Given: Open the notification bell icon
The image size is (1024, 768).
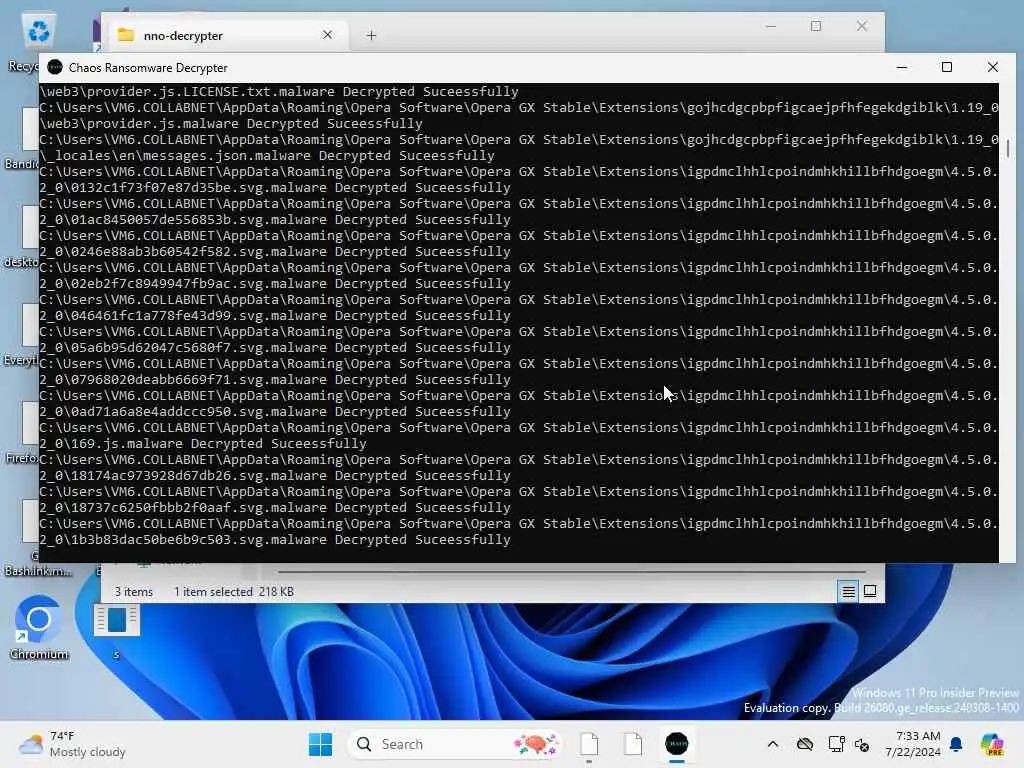Looking at the screenshot, I should point(956,744).
